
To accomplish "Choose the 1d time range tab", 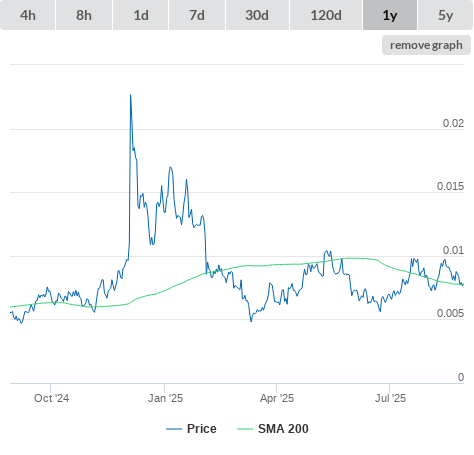I will 141,15.
